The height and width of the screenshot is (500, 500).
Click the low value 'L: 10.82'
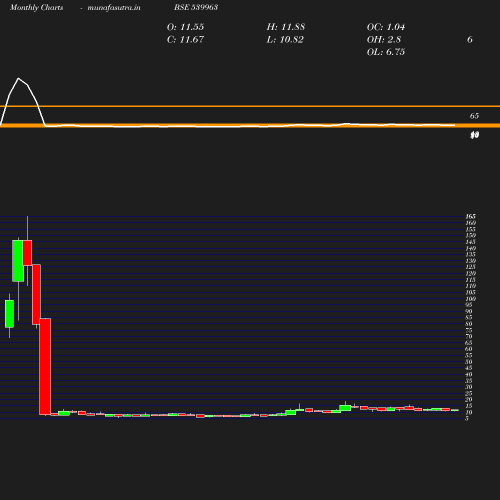[x=285, y=40]
